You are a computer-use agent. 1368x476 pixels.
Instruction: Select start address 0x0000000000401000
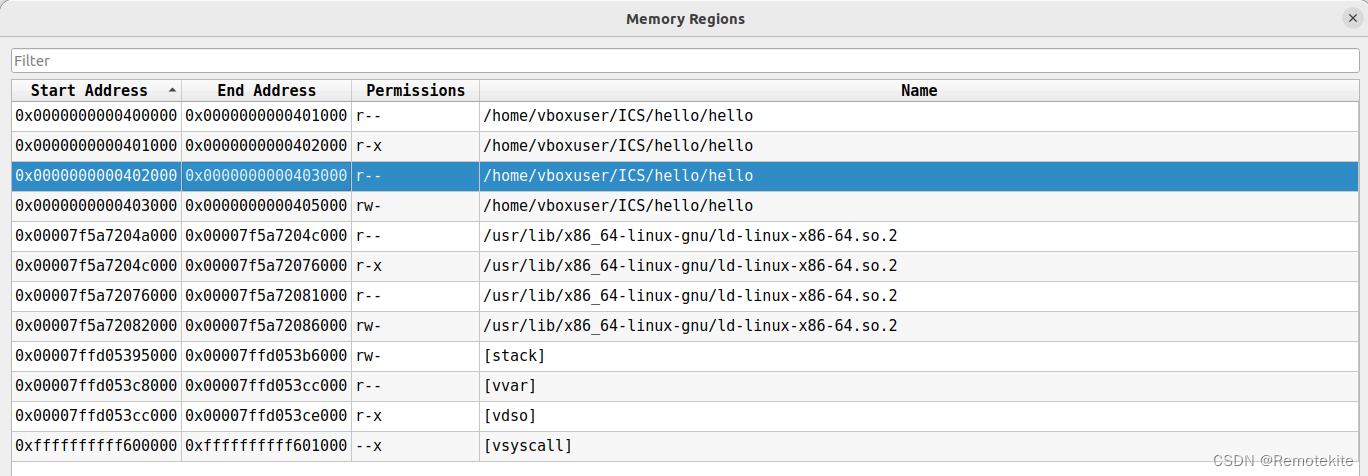click(x=96, y=146)
